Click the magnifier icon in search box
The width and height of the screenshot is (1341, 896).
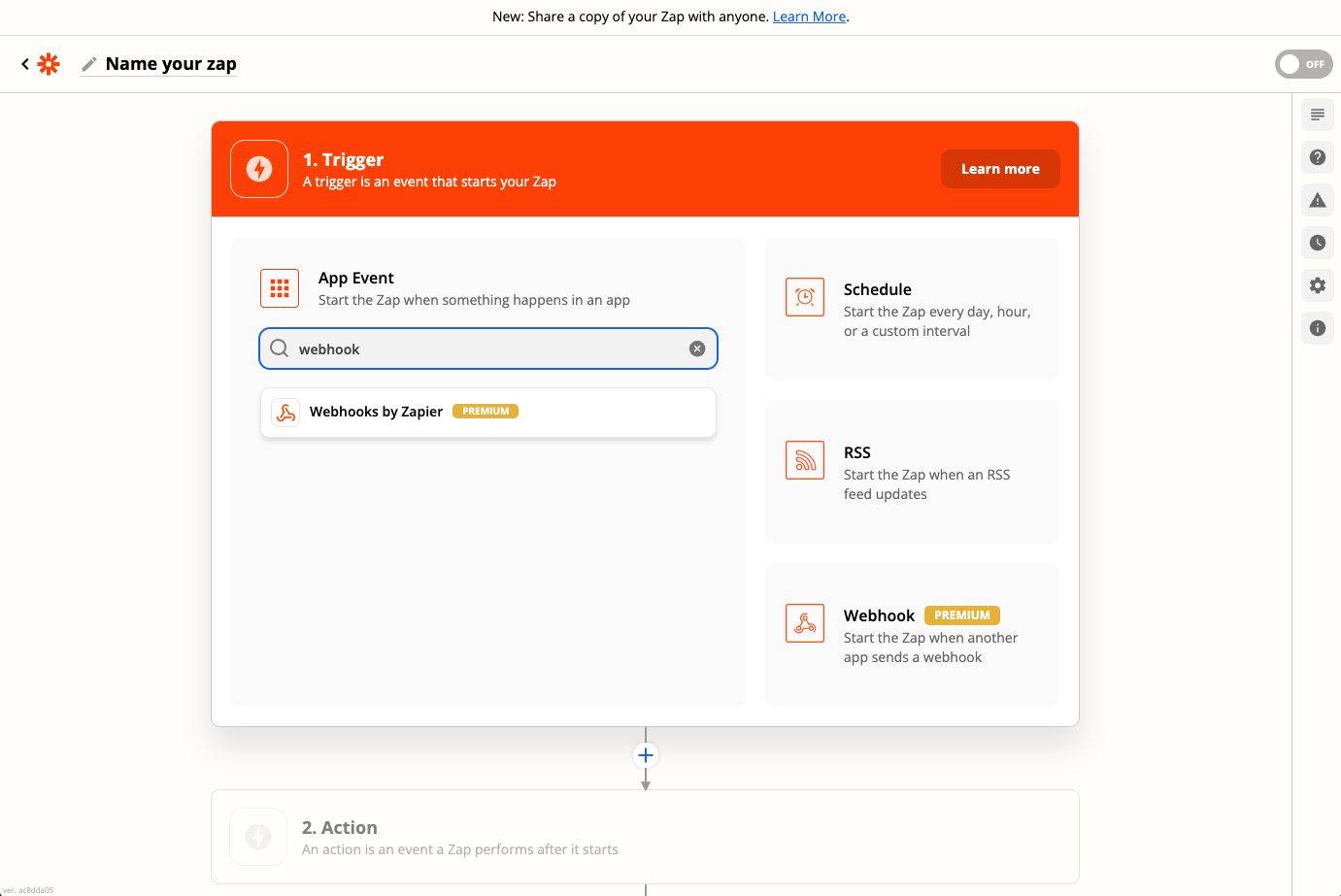tap(280, 348)
